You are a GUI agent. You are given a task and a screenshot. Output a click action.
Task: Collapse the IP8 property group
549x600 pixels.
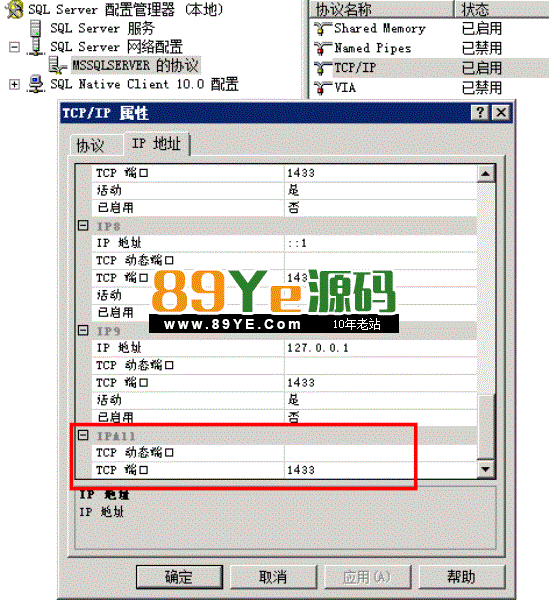point(83,225)
